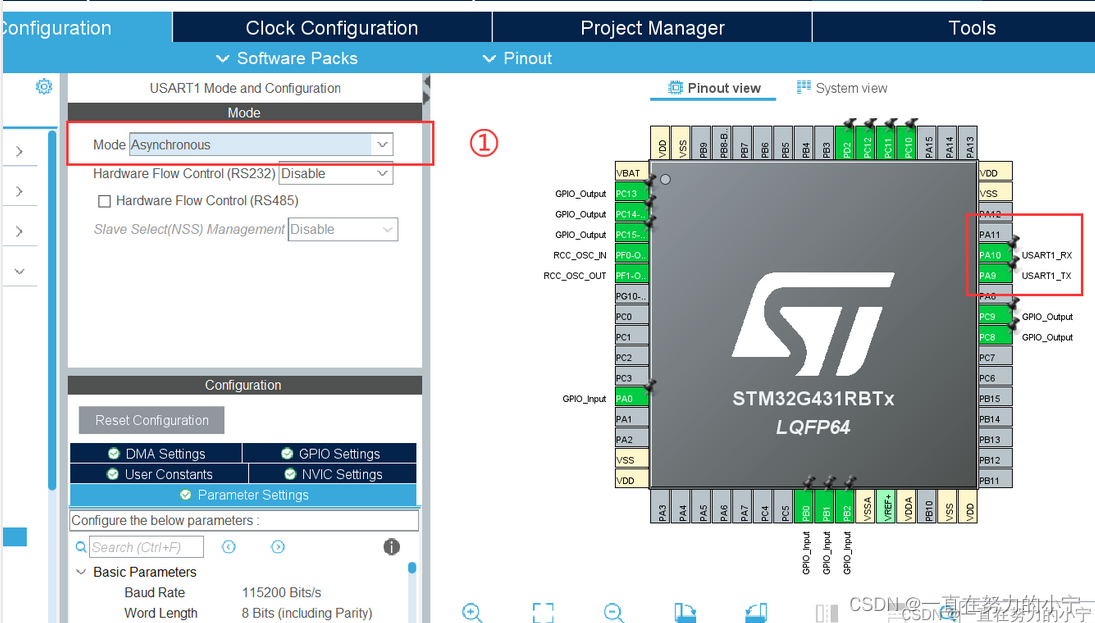Click the settings gear icon in the left panel
The height and width of the screenshot is (623, 1095).
[x=44, y=87]
